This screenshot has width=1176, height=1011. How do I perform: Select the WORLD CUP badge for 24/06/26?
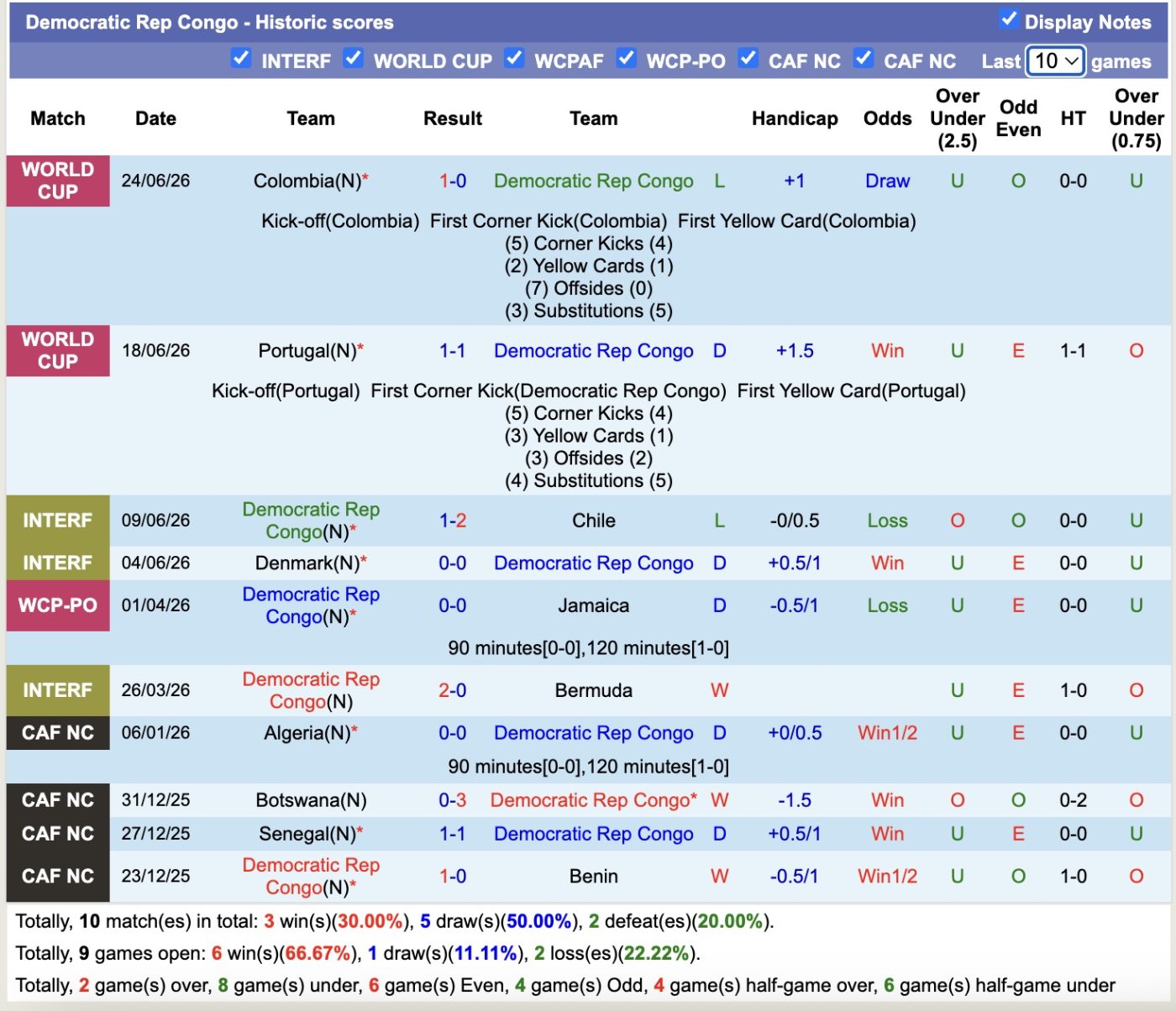click(58, 181)
